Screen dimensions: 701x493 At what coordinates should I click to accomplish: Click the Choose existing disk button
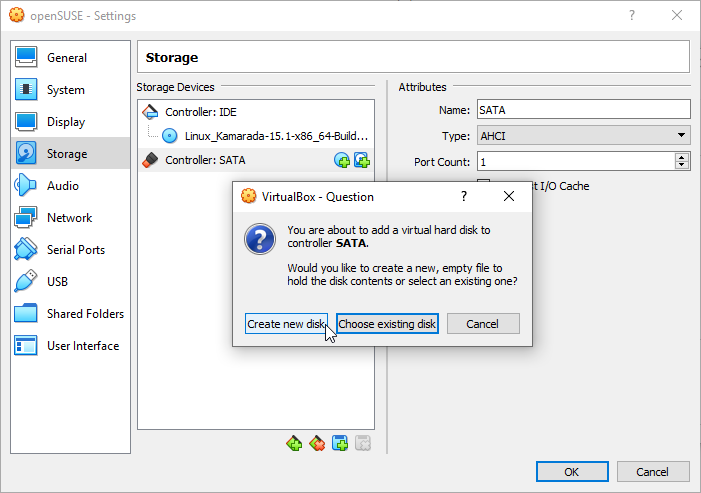(x=387, y=324)
